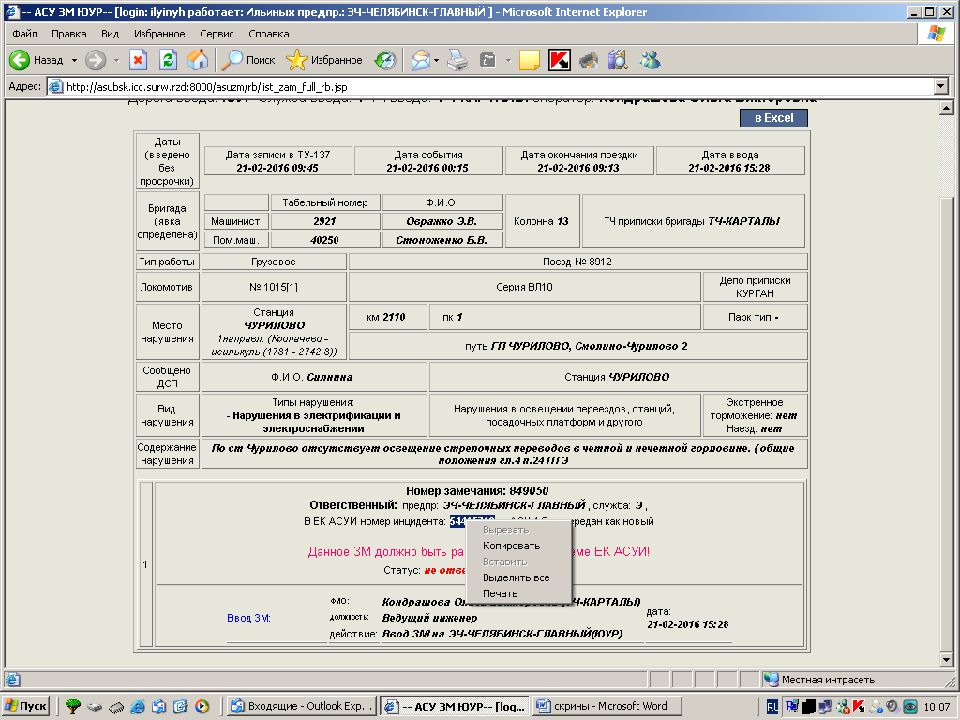960x720 pixels.
Task: Click the page scrollbar up arrow
Action: 946,109
